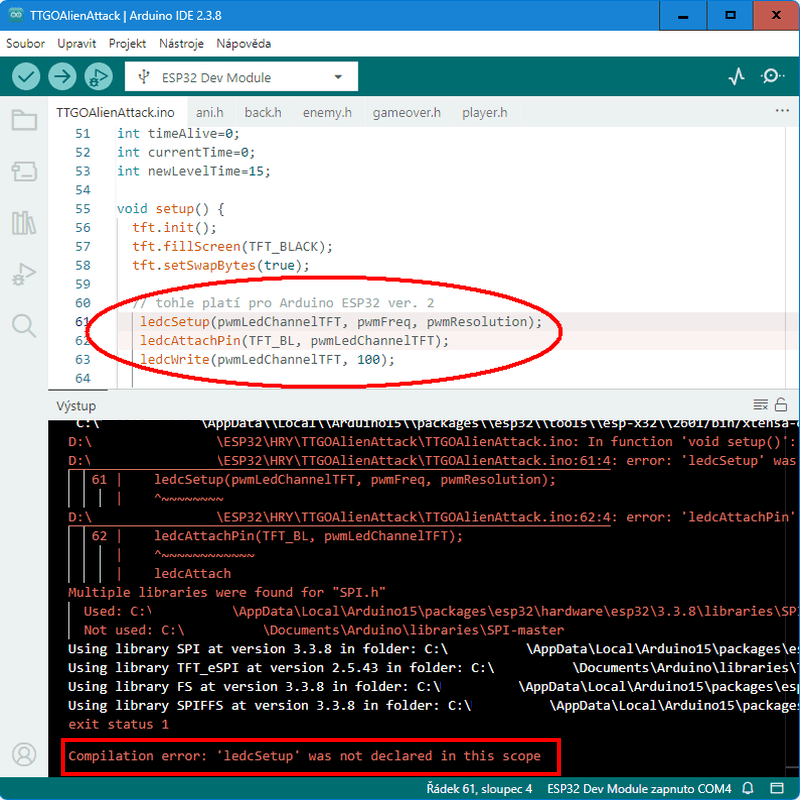Open the Search sidebar panel
The width and height of the screenshot is (800, 800).
(24, 326)
